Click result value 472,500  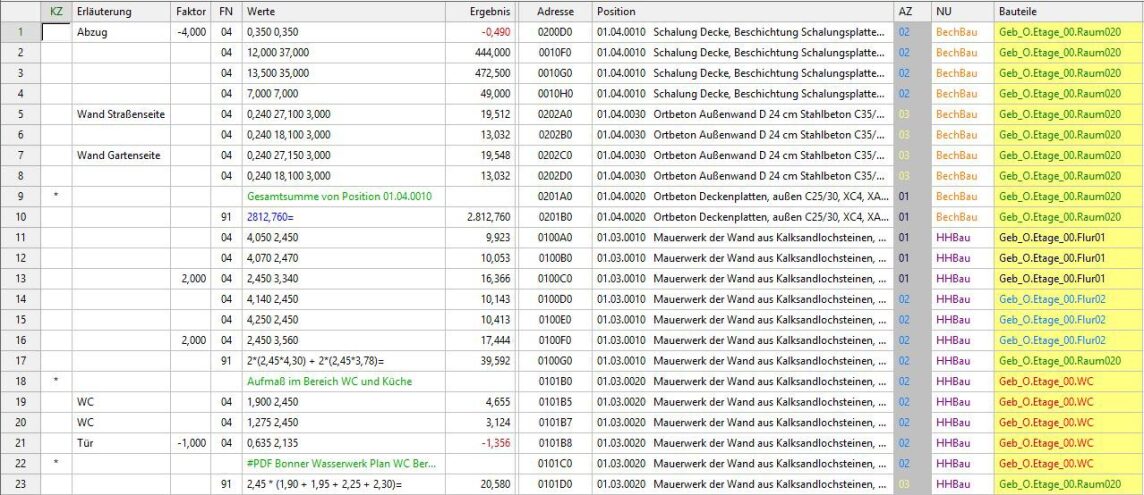tap(480, 73)
